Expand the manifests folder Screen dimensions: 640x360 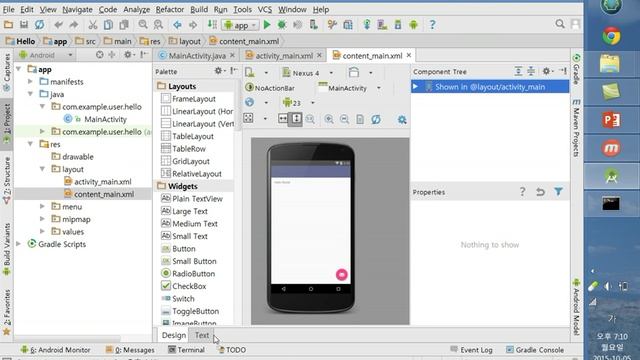coord(31,82)
